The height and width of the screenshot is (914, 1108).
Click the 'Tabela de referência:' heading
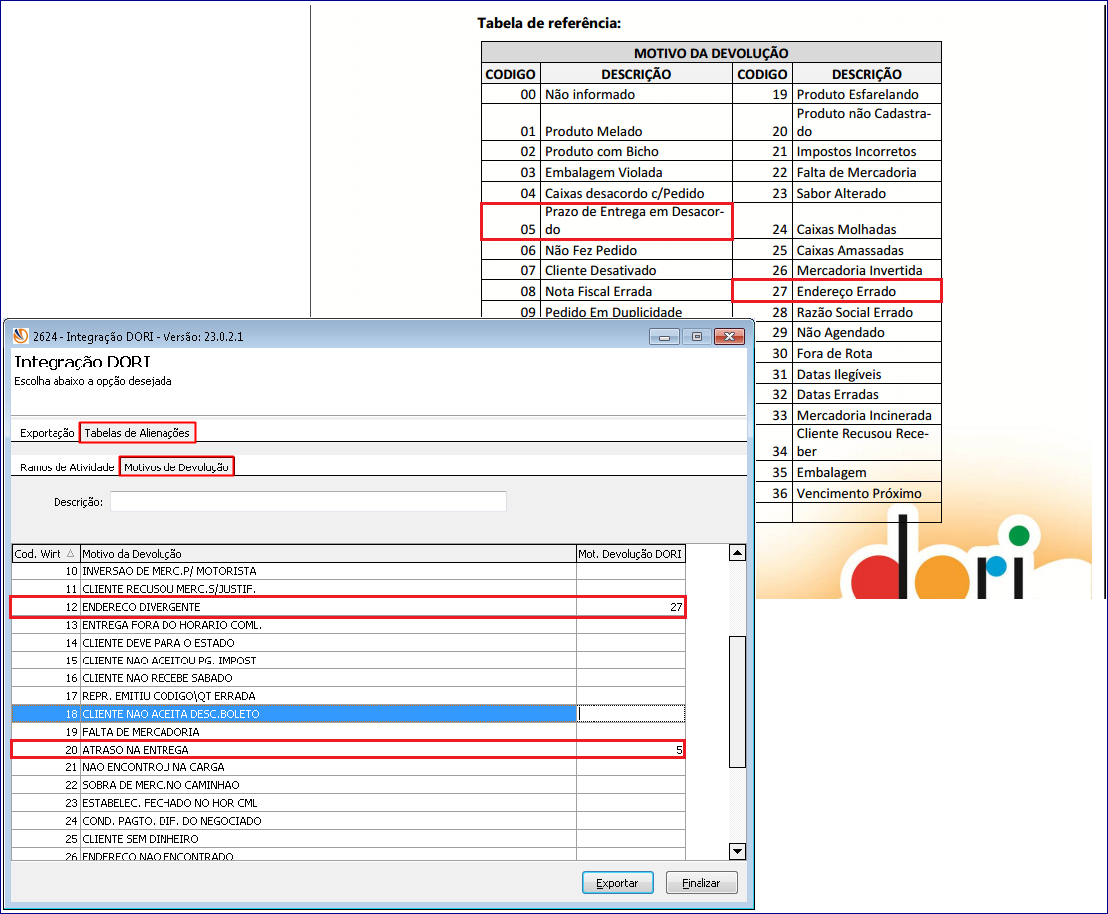(549, 23)
